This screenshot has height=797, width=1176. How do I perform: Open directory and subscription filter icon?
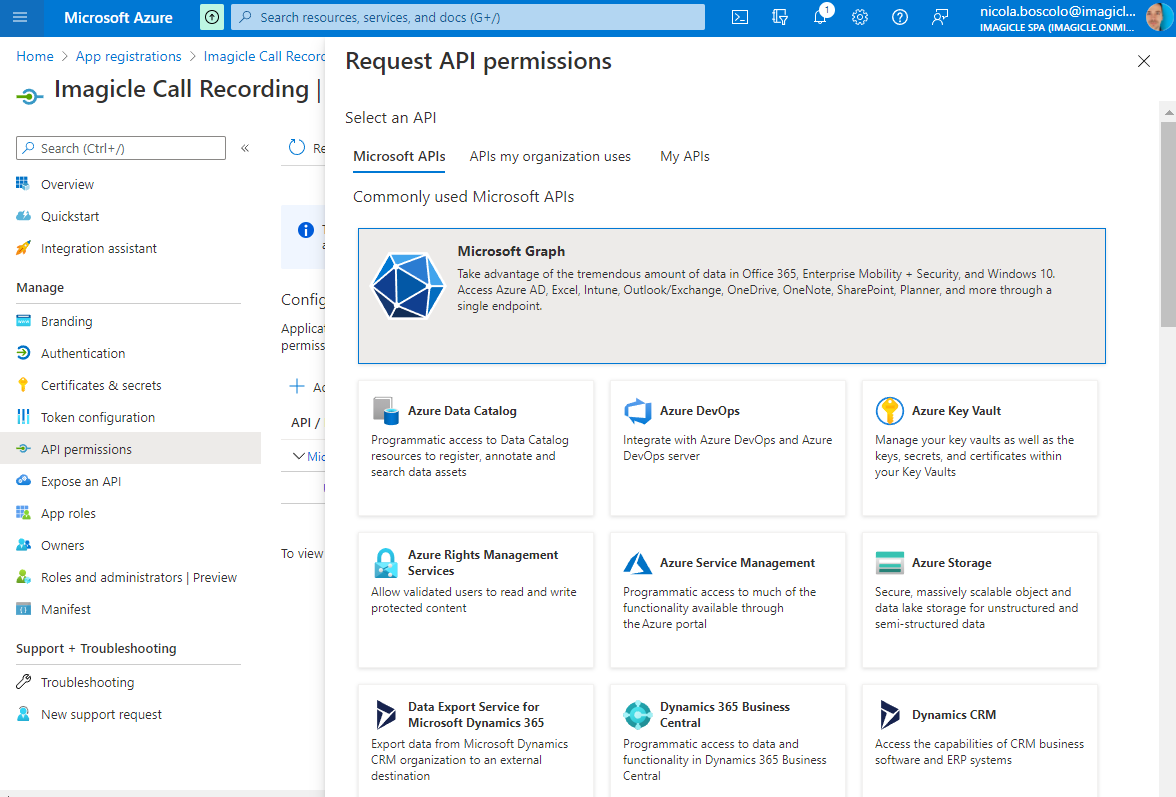[x=780, y=17]
